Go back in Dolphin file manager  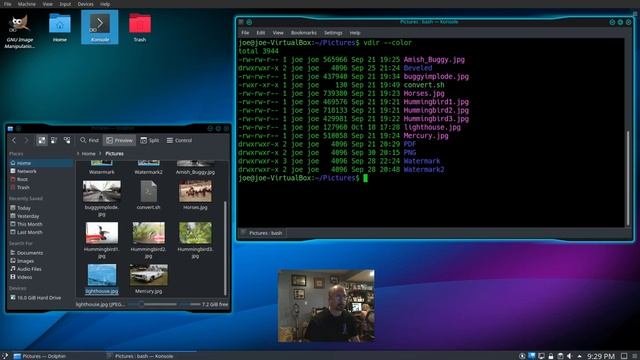click(14, 140)
